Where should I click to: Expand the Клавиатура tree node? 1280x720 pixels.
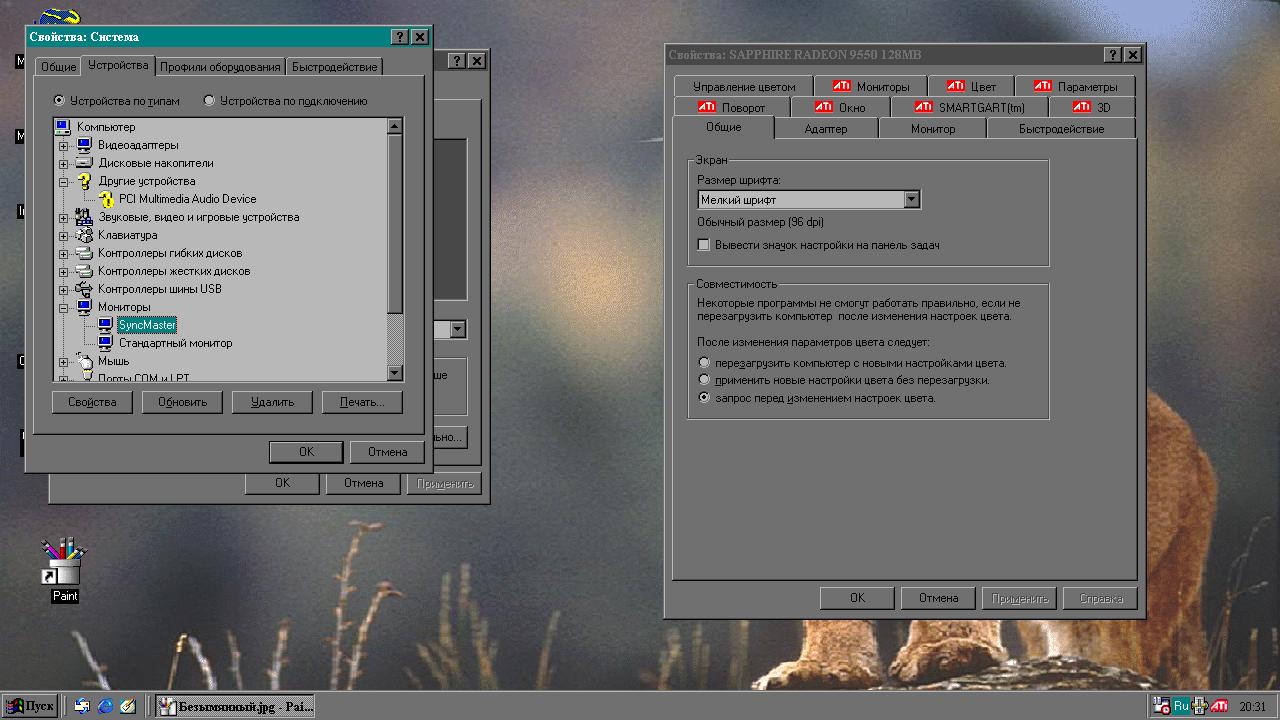click(64, 236)
